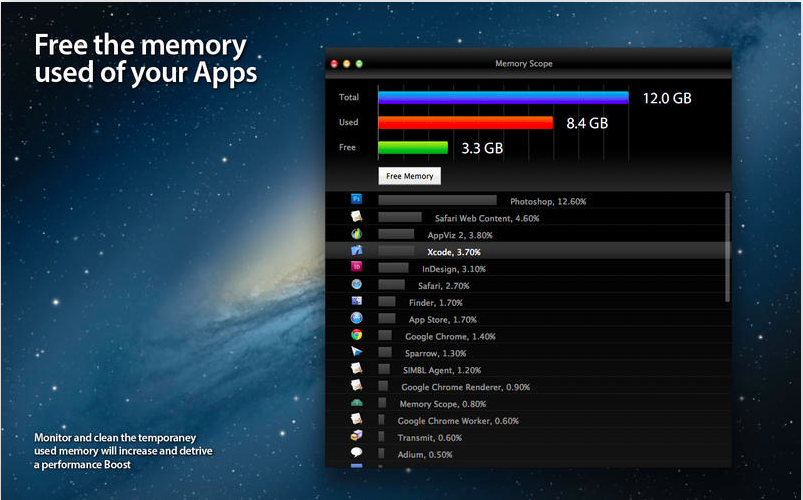Screen dimensions: 803x500
Task: Select 'Google Chrome Renderer, 0.90%' text
Action: [466, 387]
